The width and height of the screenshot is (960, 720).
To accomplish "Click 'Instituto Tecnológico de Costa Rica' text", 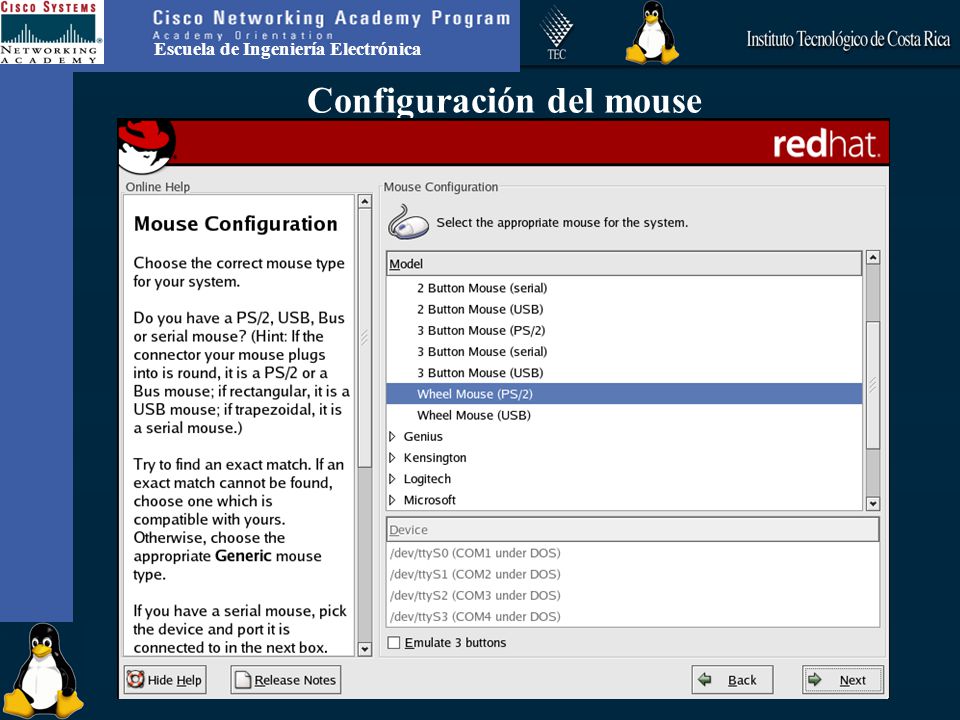I will point(848,39).
